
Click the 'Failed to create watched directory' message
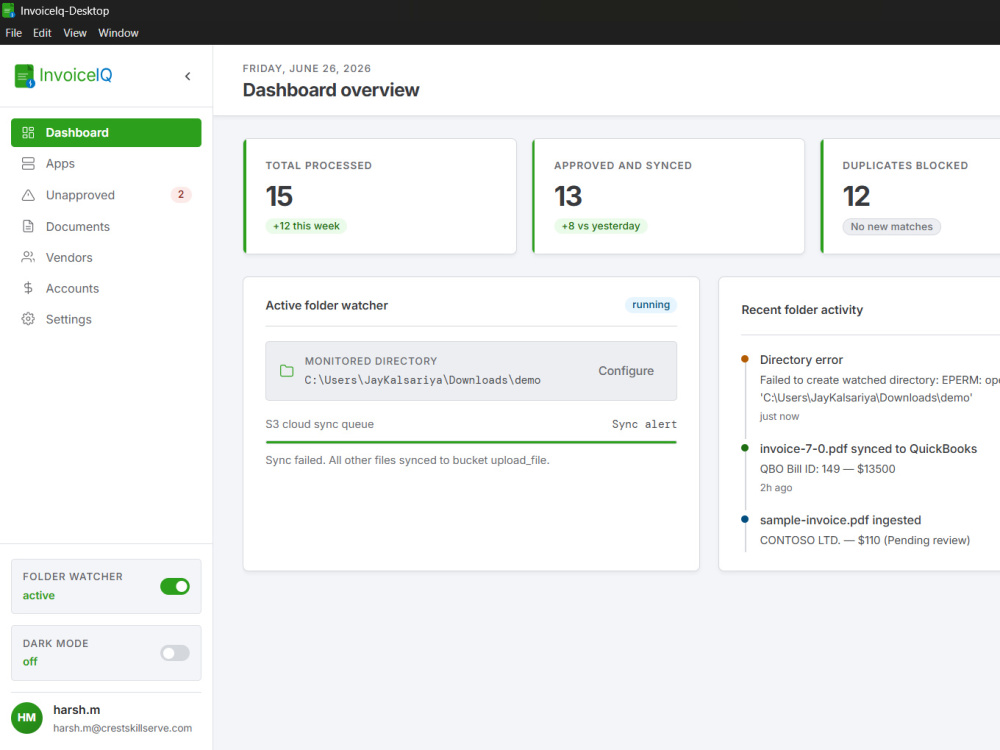click(x=879, y=389)
